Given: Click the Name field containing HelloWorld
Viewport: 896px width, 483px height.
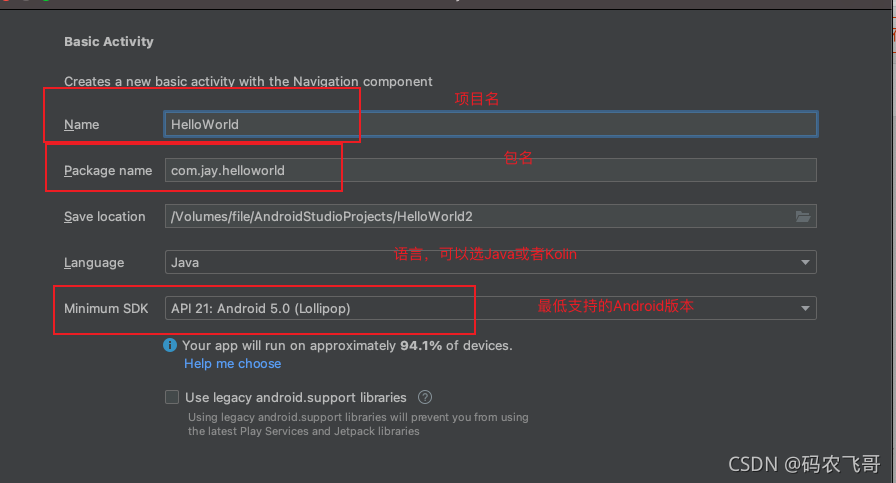Looking at the screenshot, I should (490, 124).
